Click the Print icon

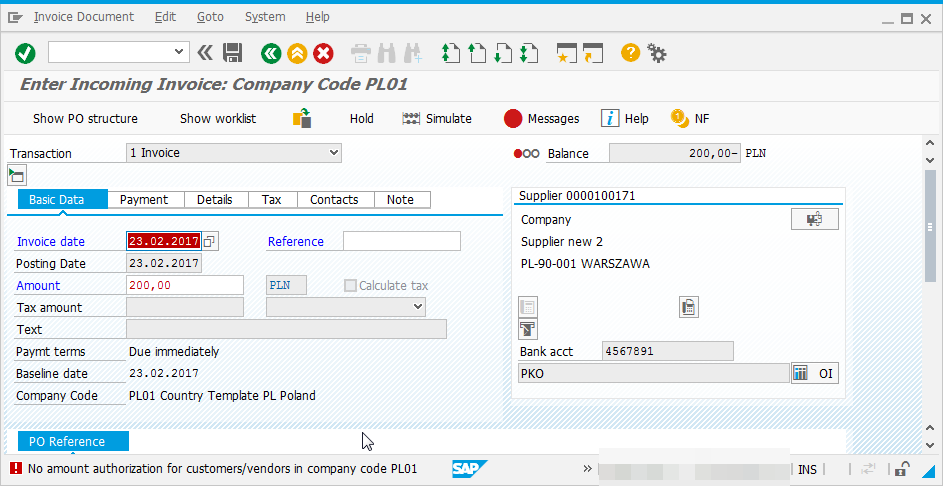[x=361, y=54]
